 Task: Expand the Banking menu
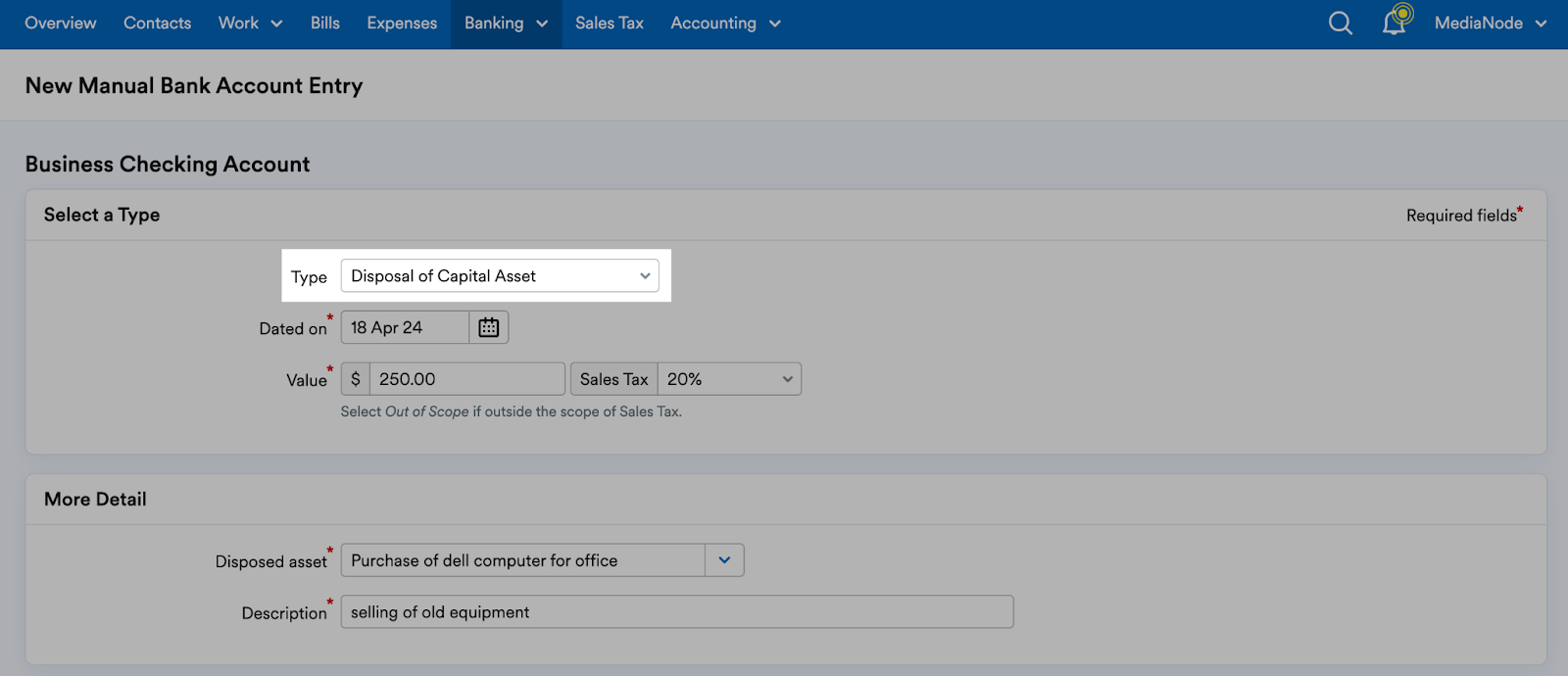(506, 23)
